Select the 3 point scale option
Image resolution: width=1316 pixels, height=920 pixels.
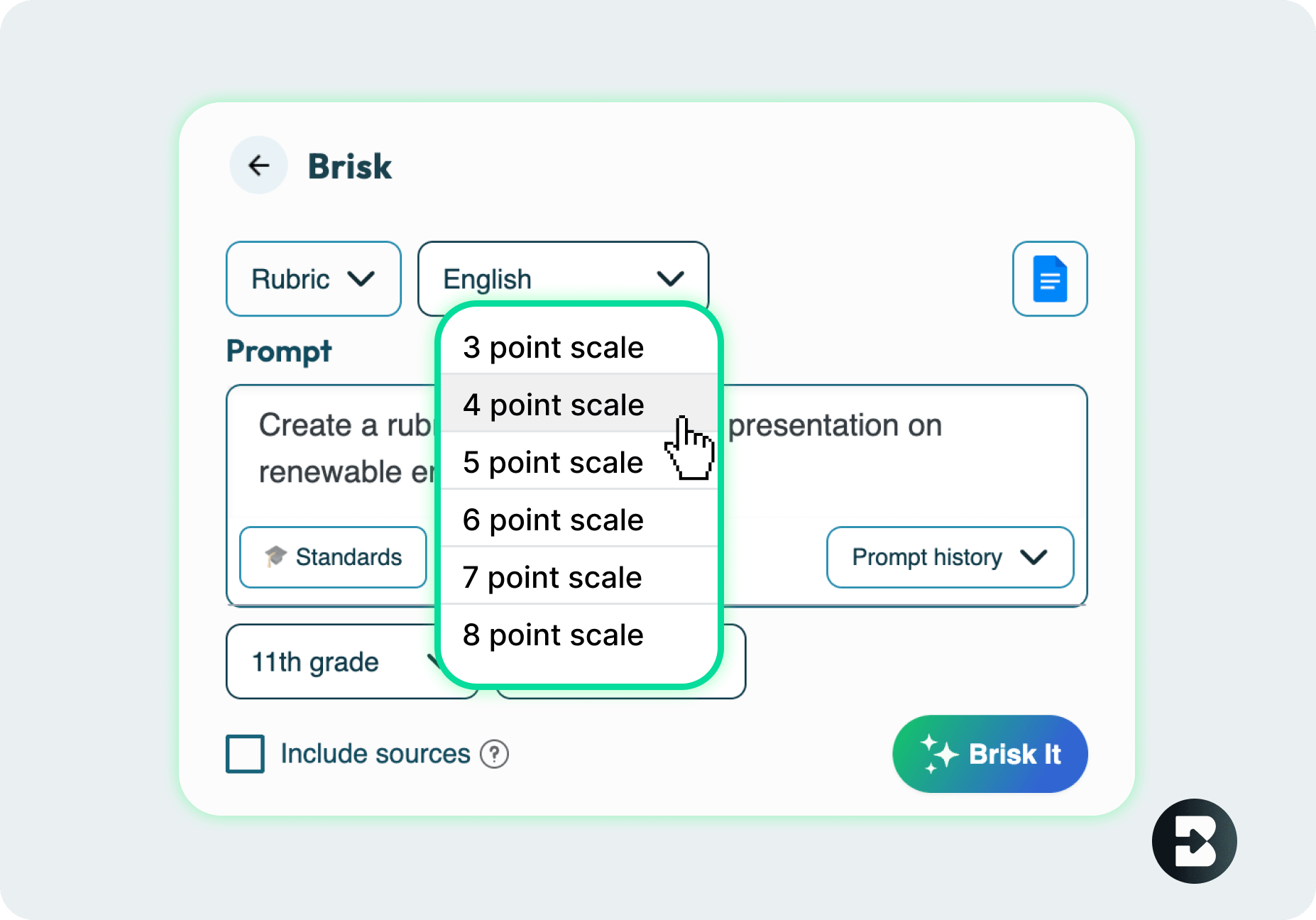(554, 348)
